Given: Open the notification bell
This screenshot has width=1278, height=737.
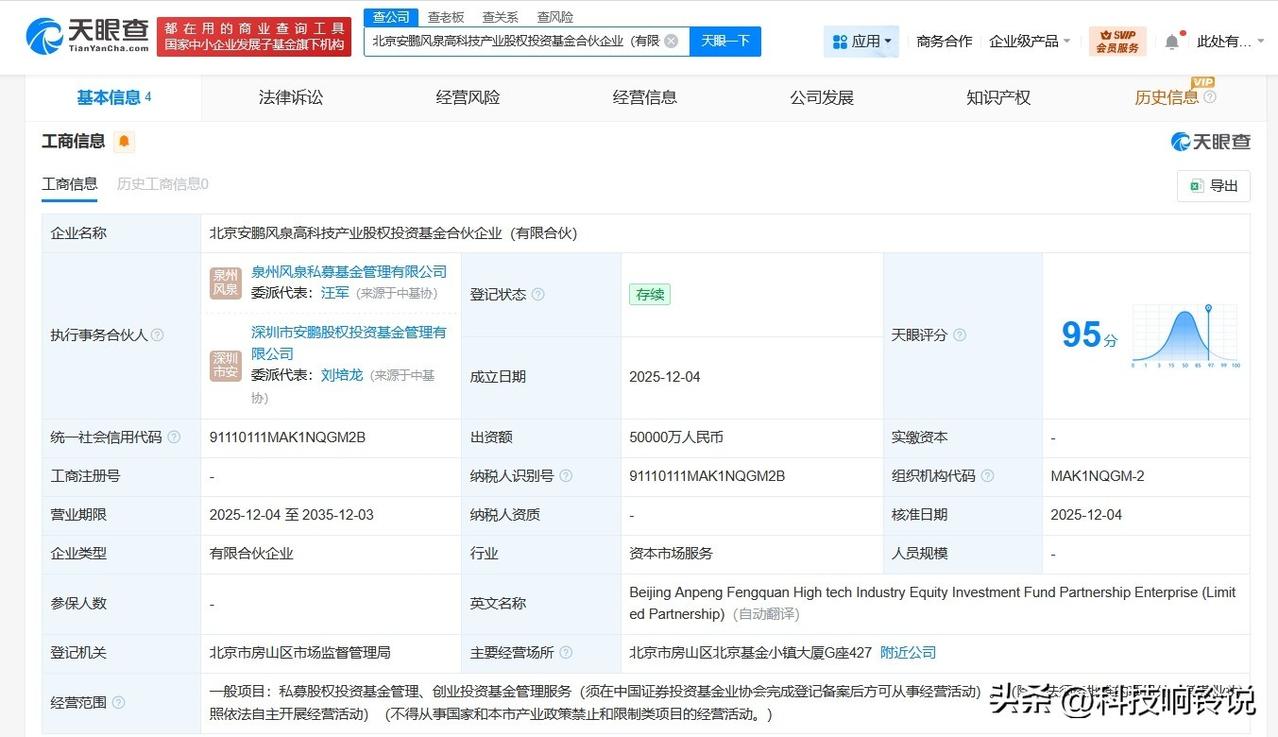Looking at the screenshot, I should 1172,41.
